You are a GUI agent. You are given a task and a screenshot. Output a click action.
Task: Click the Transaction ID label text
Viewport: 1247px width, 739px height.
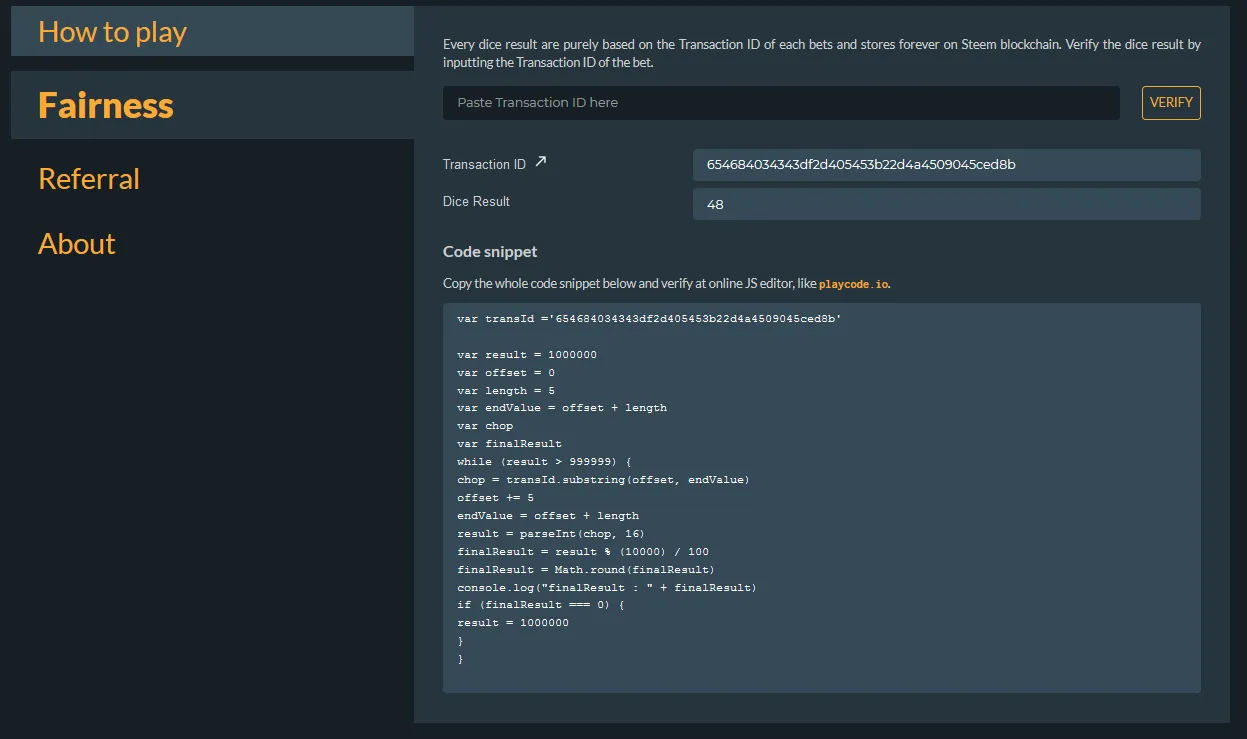484,164
